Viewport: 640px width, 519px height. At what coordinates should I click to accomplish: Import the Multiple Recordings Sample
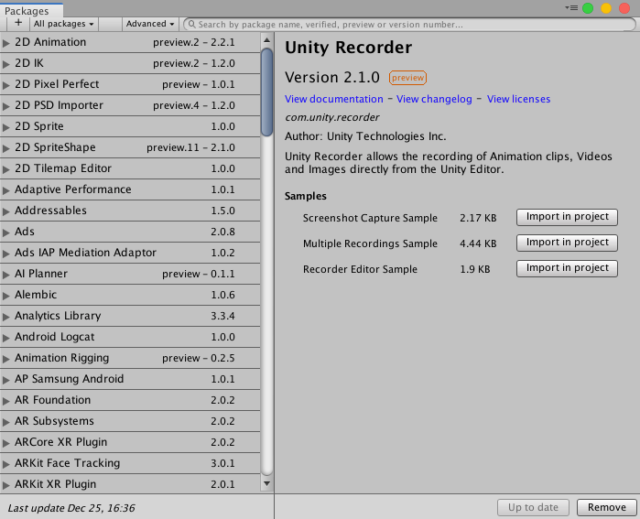(567, 243)
